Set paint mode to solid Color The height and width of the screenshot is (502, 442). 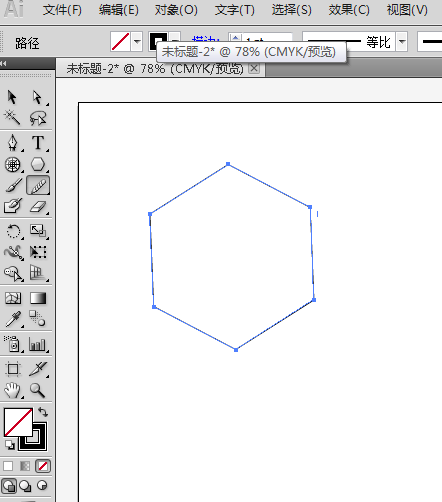8,466
